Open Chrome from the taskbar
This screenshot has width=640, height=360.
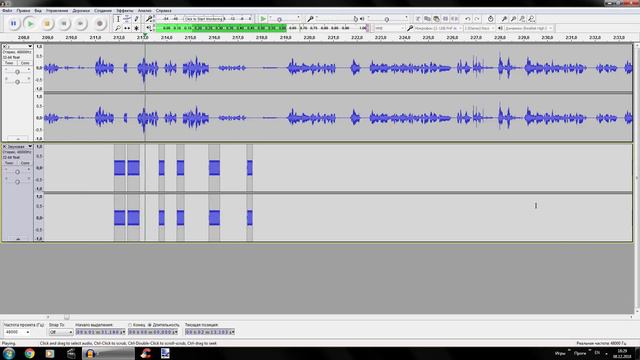coord(29,353)
